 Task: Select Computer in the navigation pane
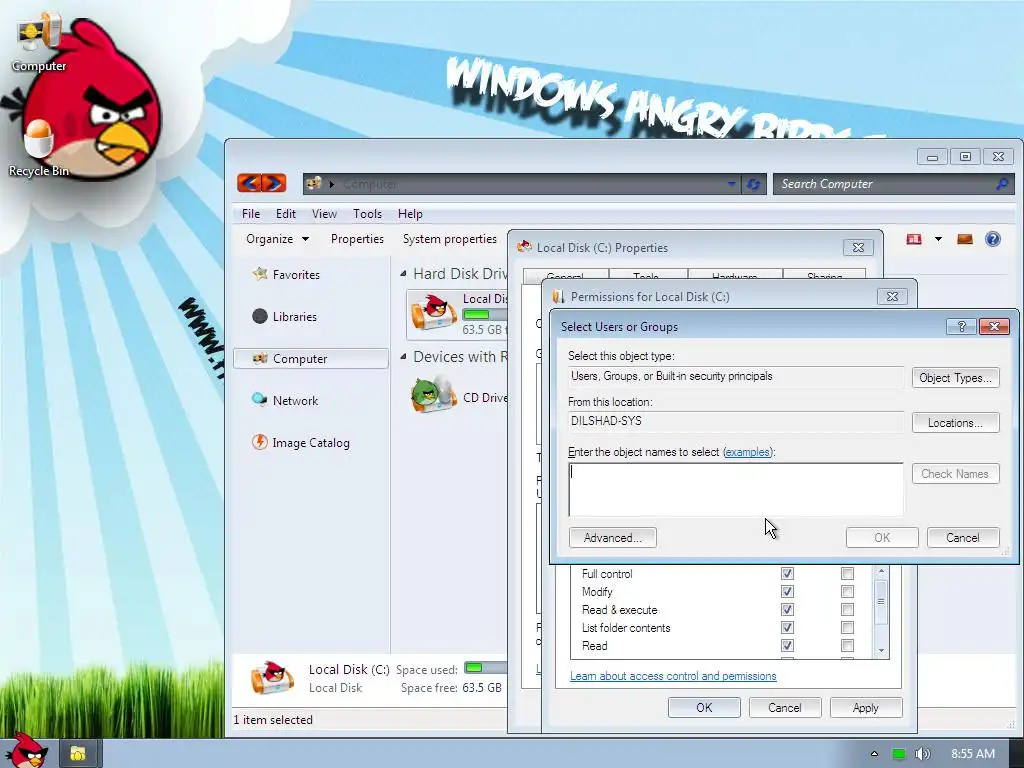click(311, 359)
